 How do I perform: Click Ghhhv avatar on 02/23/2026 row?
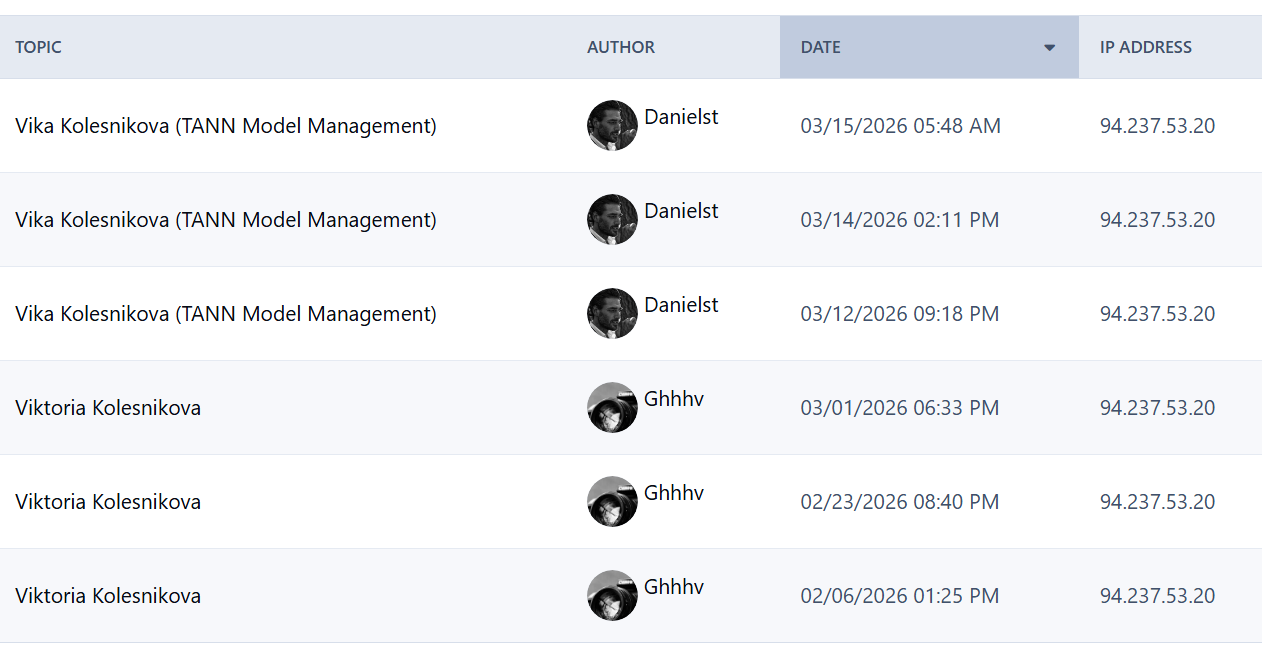coord(612,502)
